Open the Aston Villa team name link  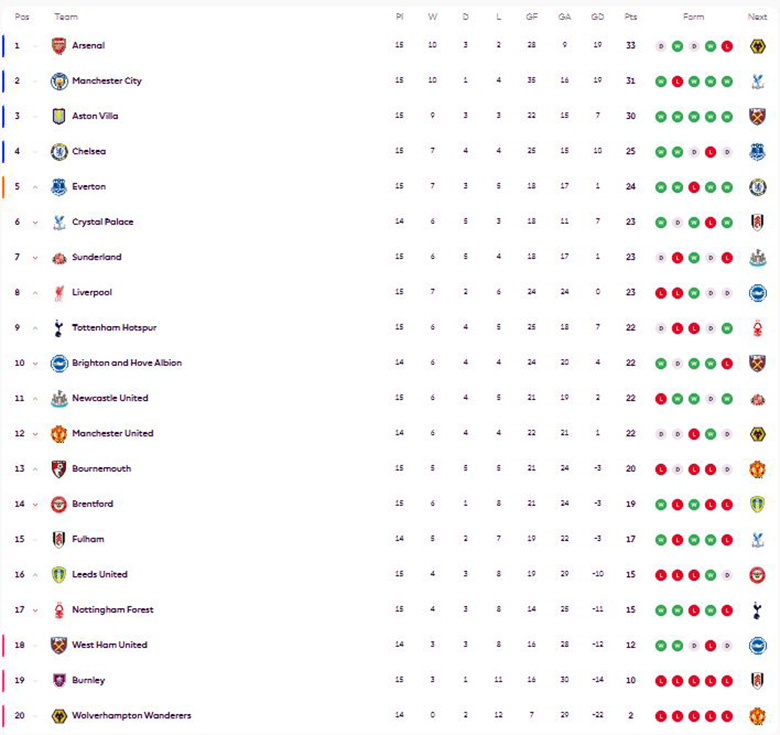click(x=95, y=116)
